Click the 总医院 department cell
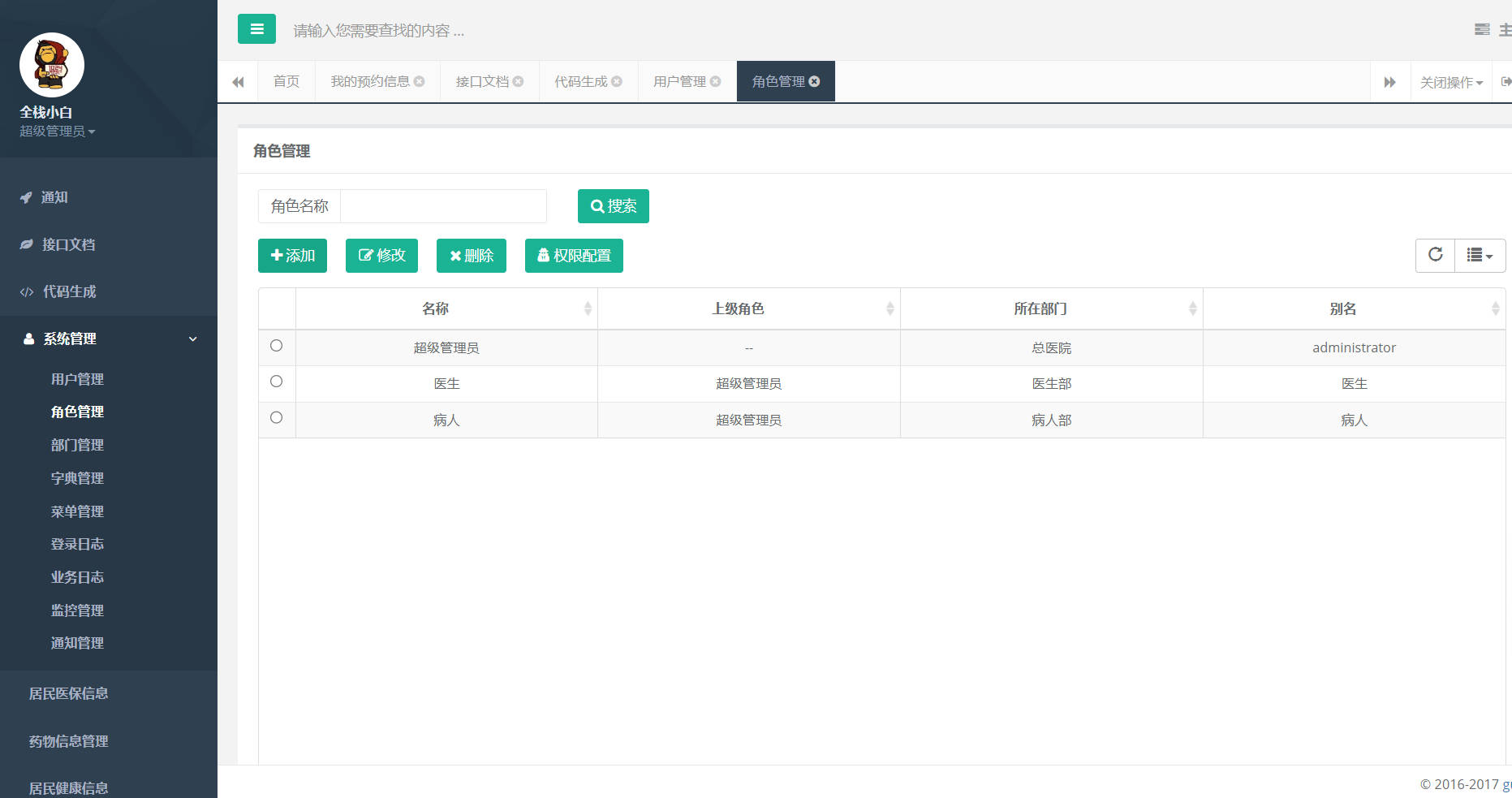1512x798 pixels. [1052, 347]
